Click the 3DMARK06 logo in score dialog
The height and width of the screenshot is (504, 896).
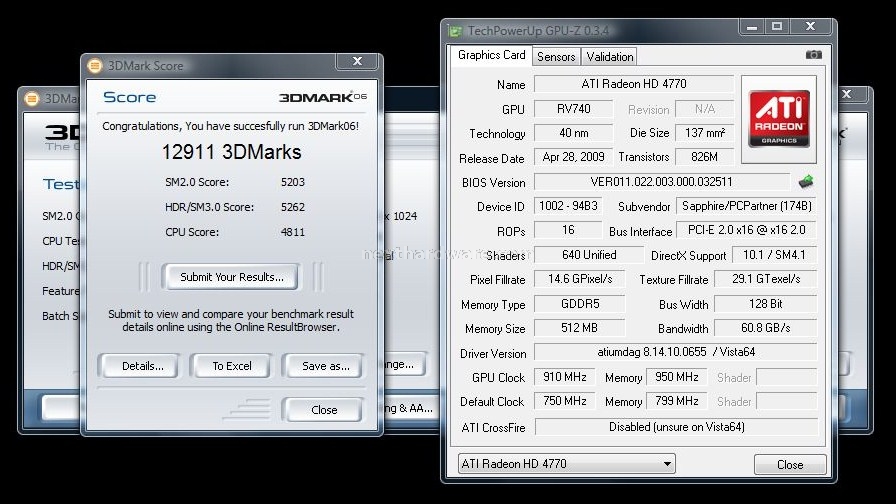pyautogui.click(x=323, y=97)
